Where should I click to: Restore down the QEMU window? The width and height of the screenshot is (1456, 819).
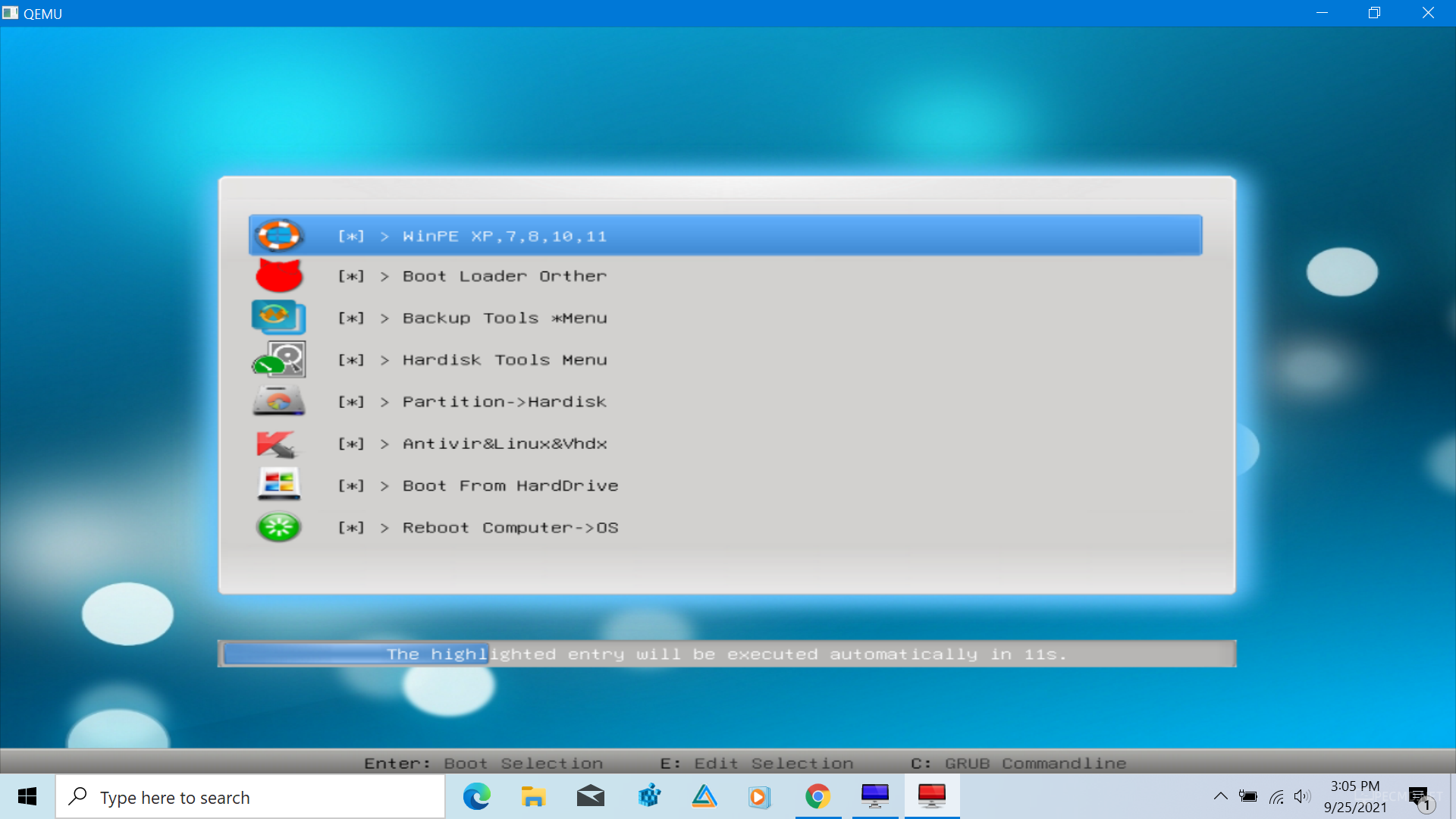(1374, 13)
